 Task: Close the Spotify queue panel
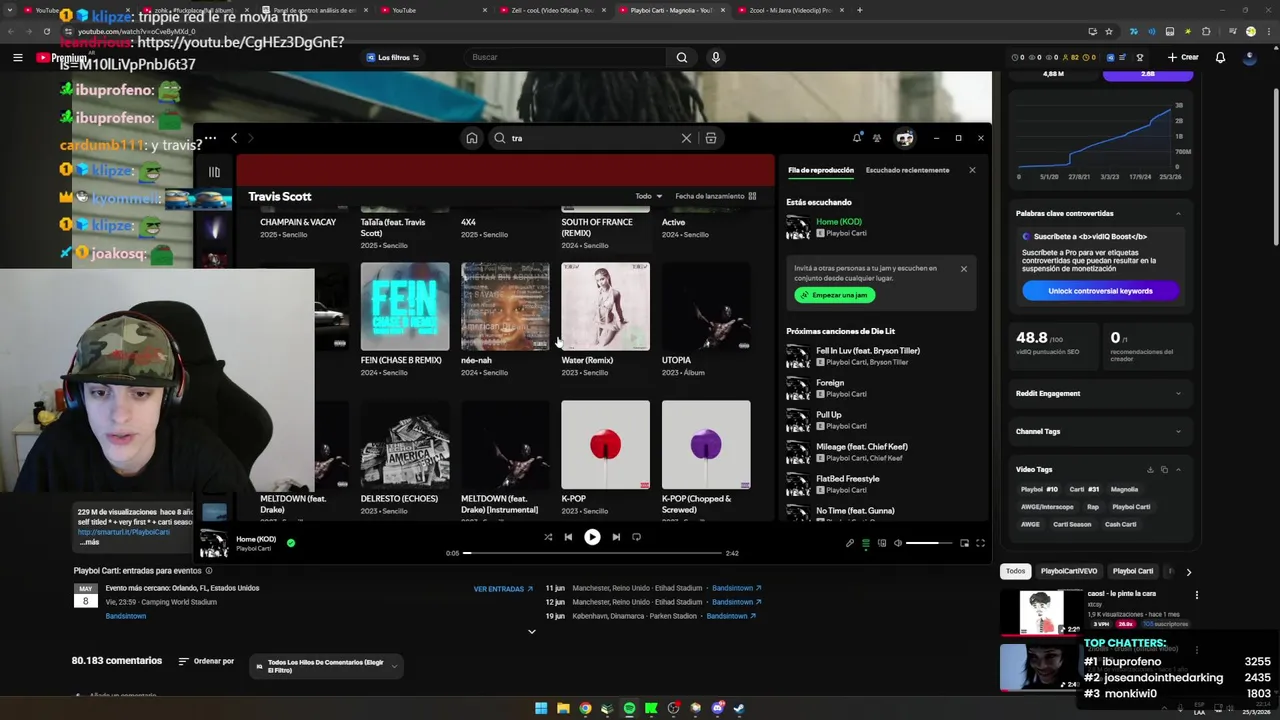pyautogui.click(x=972, y=170)
